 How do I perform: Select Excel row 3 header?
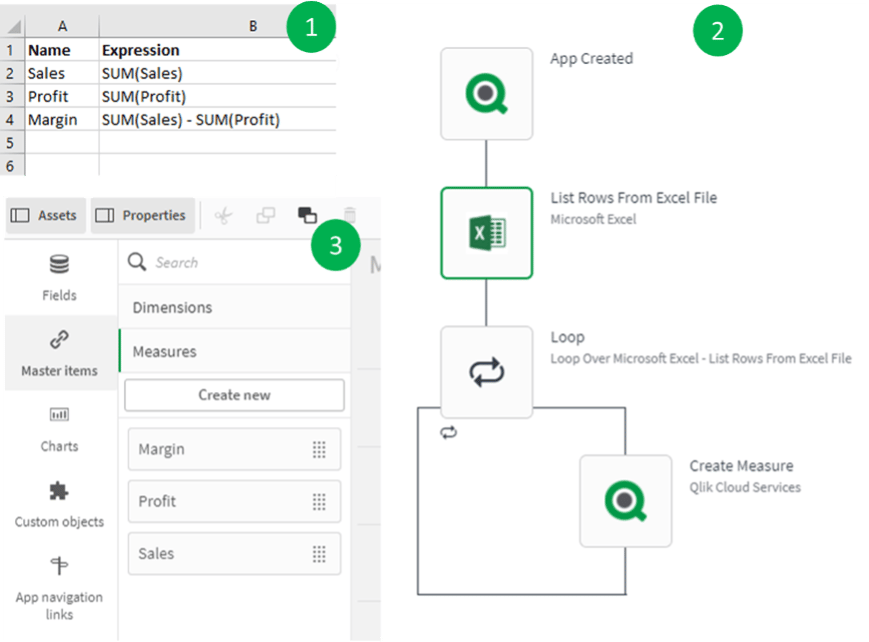12,96
